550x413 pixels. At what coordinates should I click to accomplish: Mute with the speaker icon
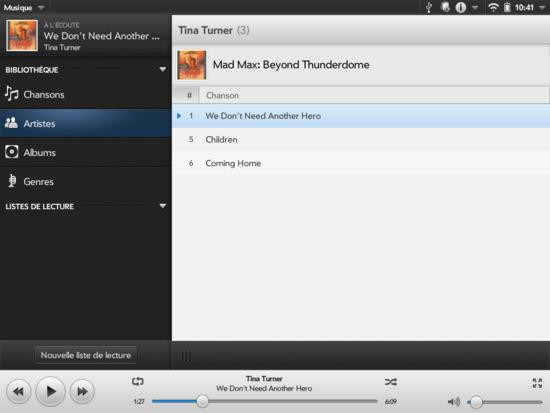pyautogui.click(x=454, y=402)
